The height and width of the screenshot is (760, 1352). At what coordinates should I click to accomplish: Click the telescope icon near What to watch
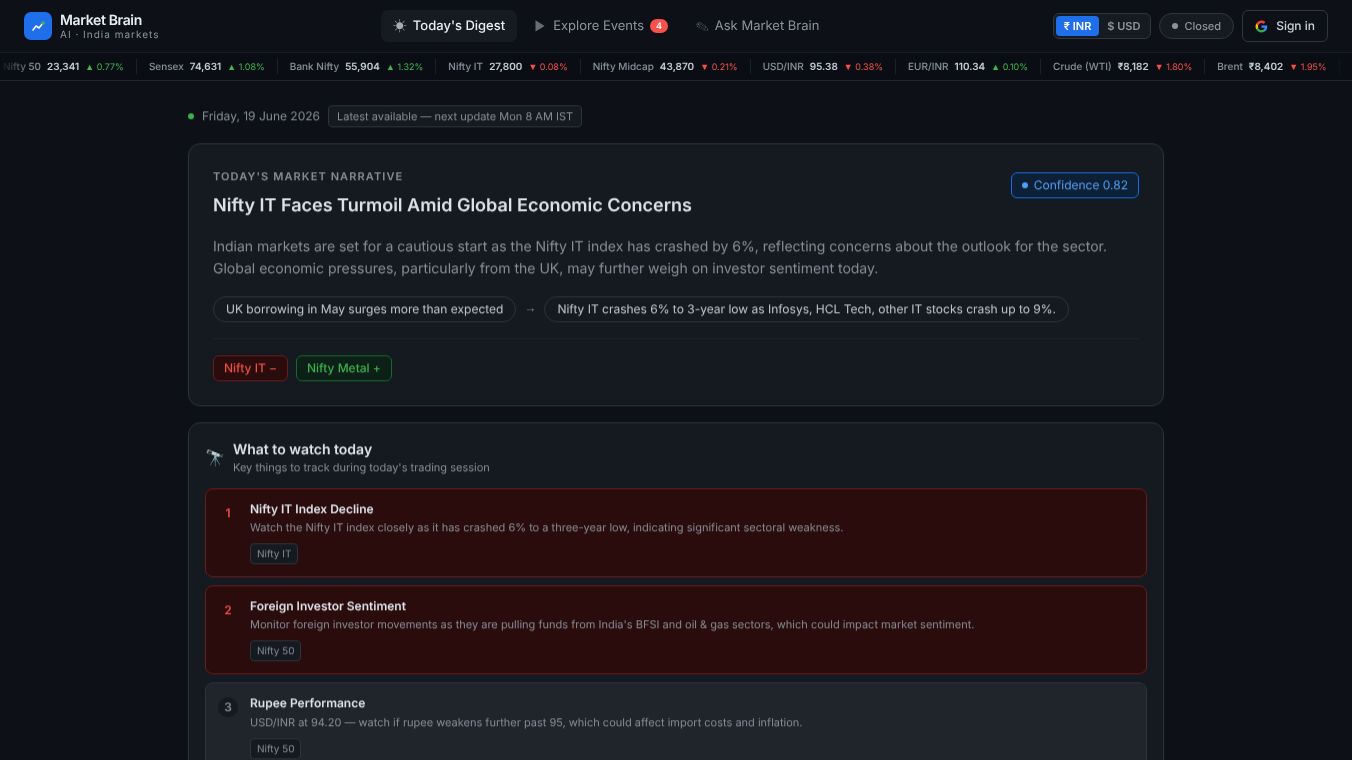pos(215,457)
